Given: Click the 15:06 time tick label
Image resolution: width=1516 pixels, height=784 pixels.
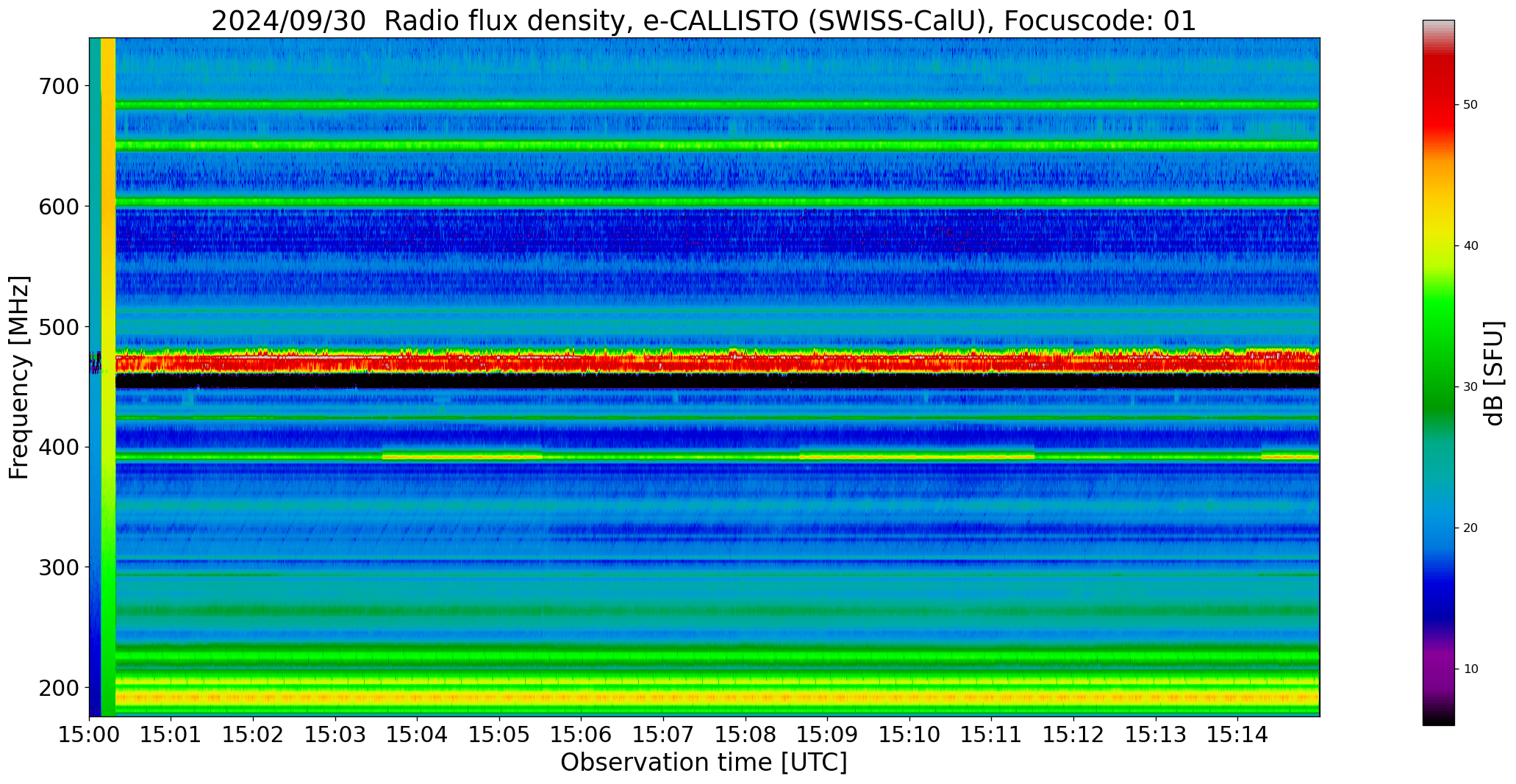Looking at the screenshot, I should pyautogui.click(x=582, y=735).
